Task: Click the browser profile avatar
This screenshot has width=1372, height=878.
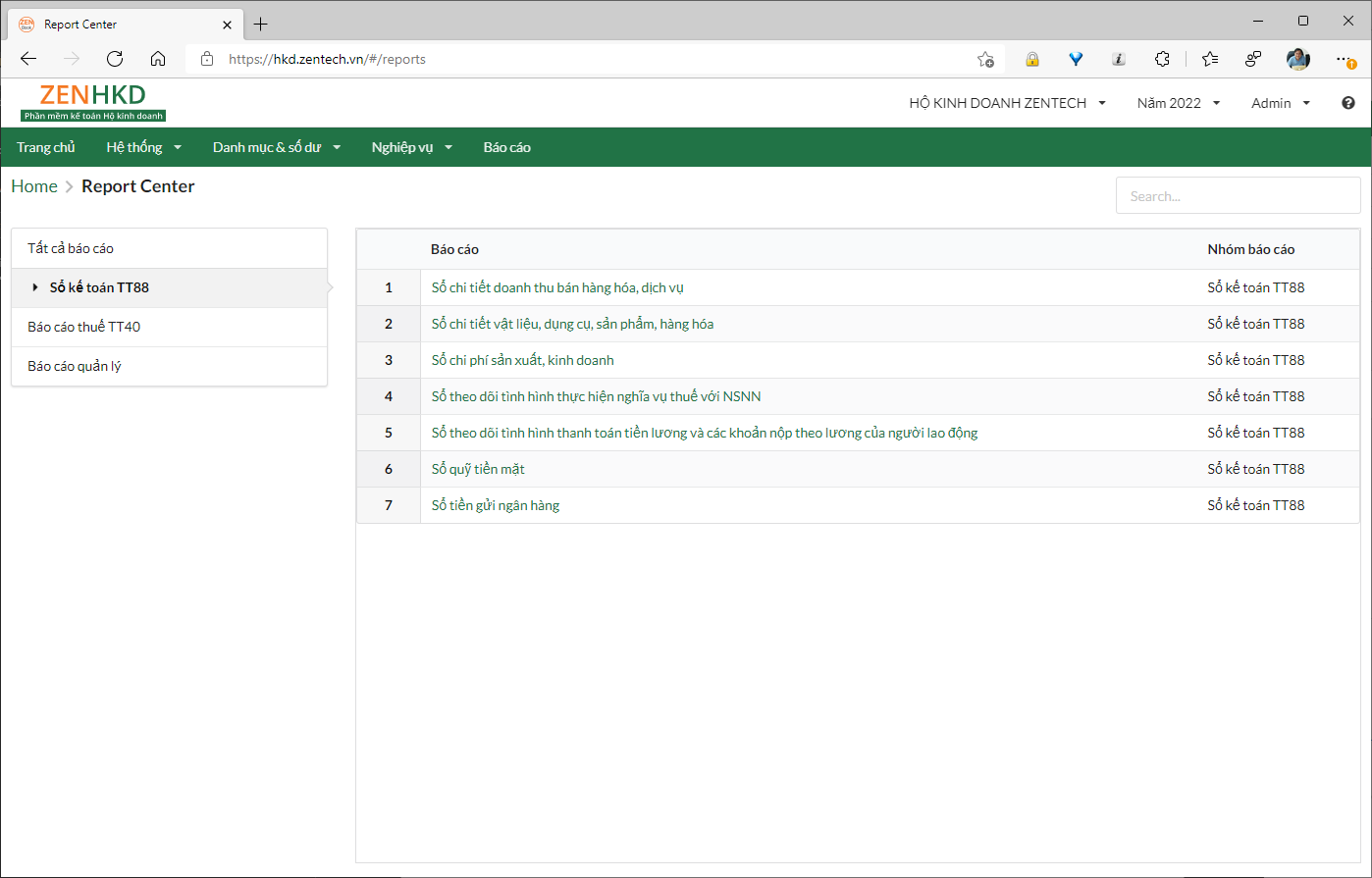Action: click(x=1297, y=59)
